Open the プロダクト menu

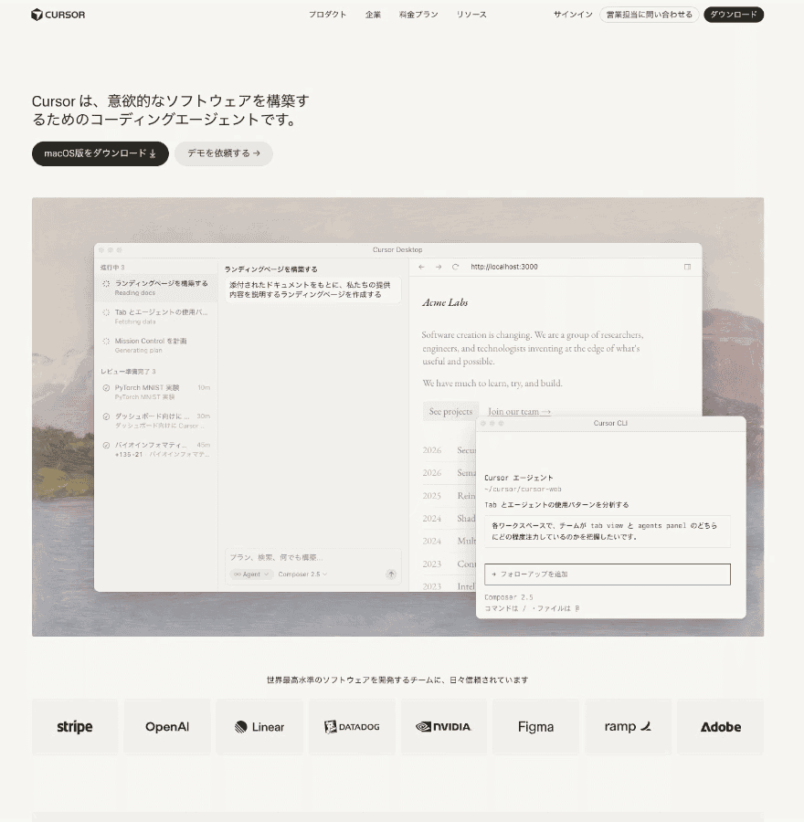[x=328, y=15]
